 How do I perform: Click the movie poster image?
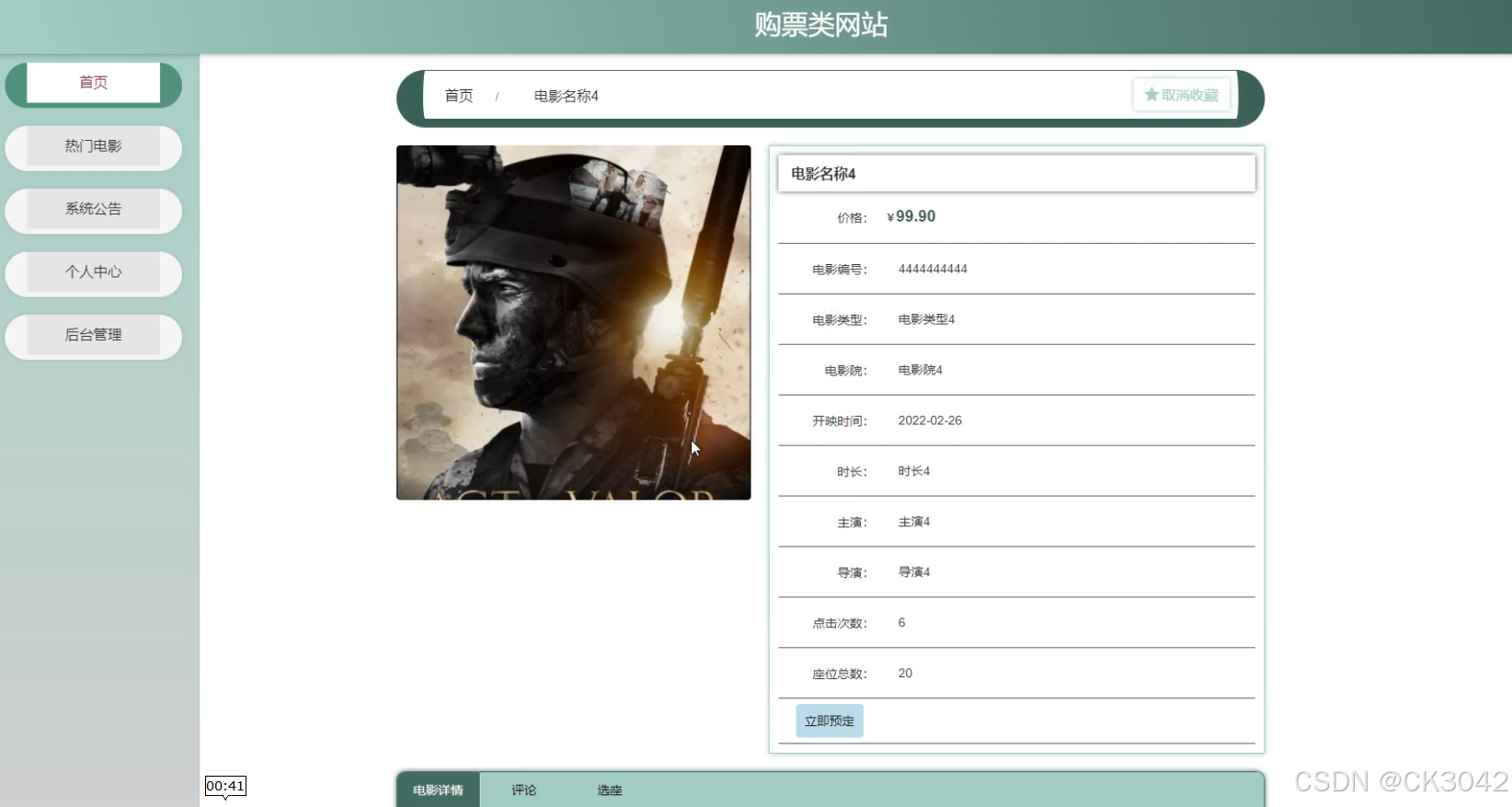[573, 322]
